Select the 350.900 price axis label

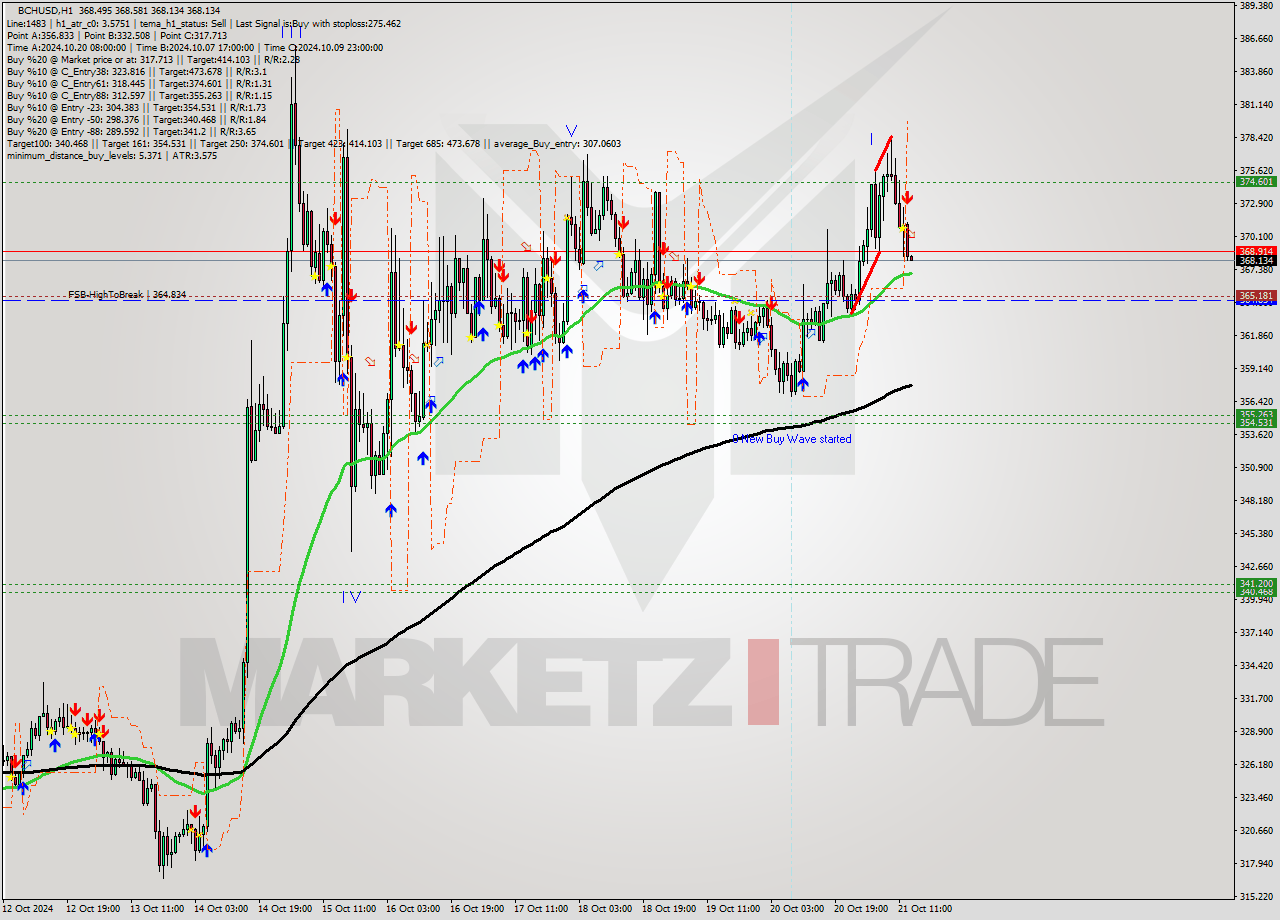coord(1256,468)
